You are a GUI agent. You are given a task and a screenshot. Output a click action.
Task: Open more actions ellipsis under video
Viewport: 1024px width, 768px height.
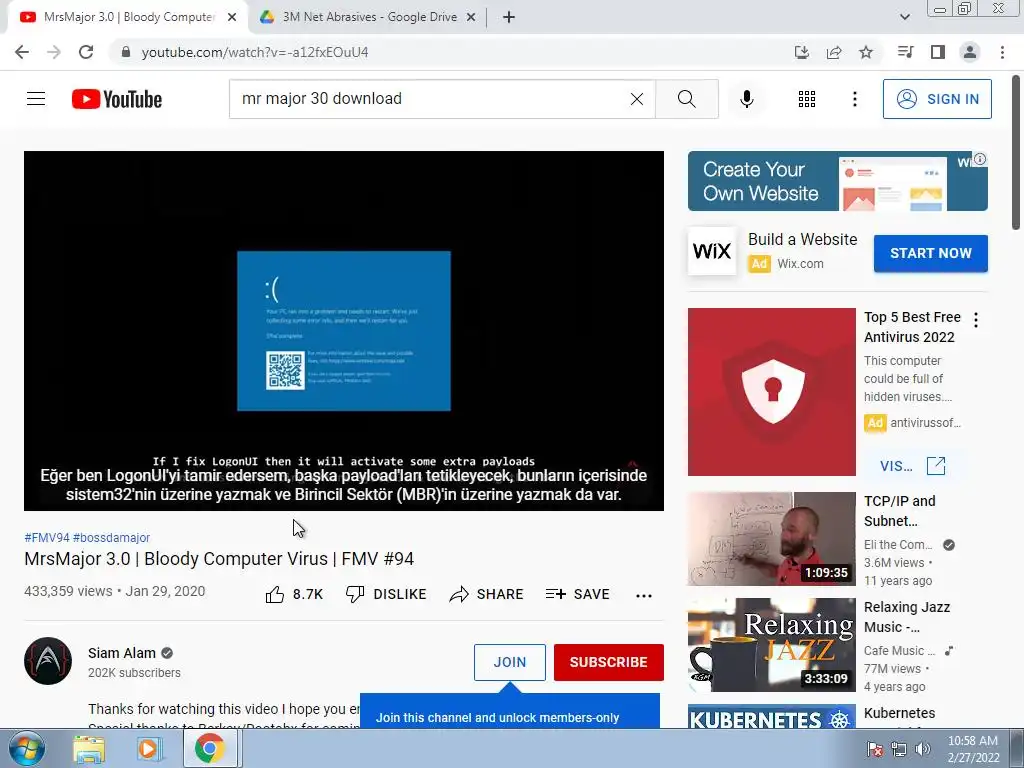644,595
